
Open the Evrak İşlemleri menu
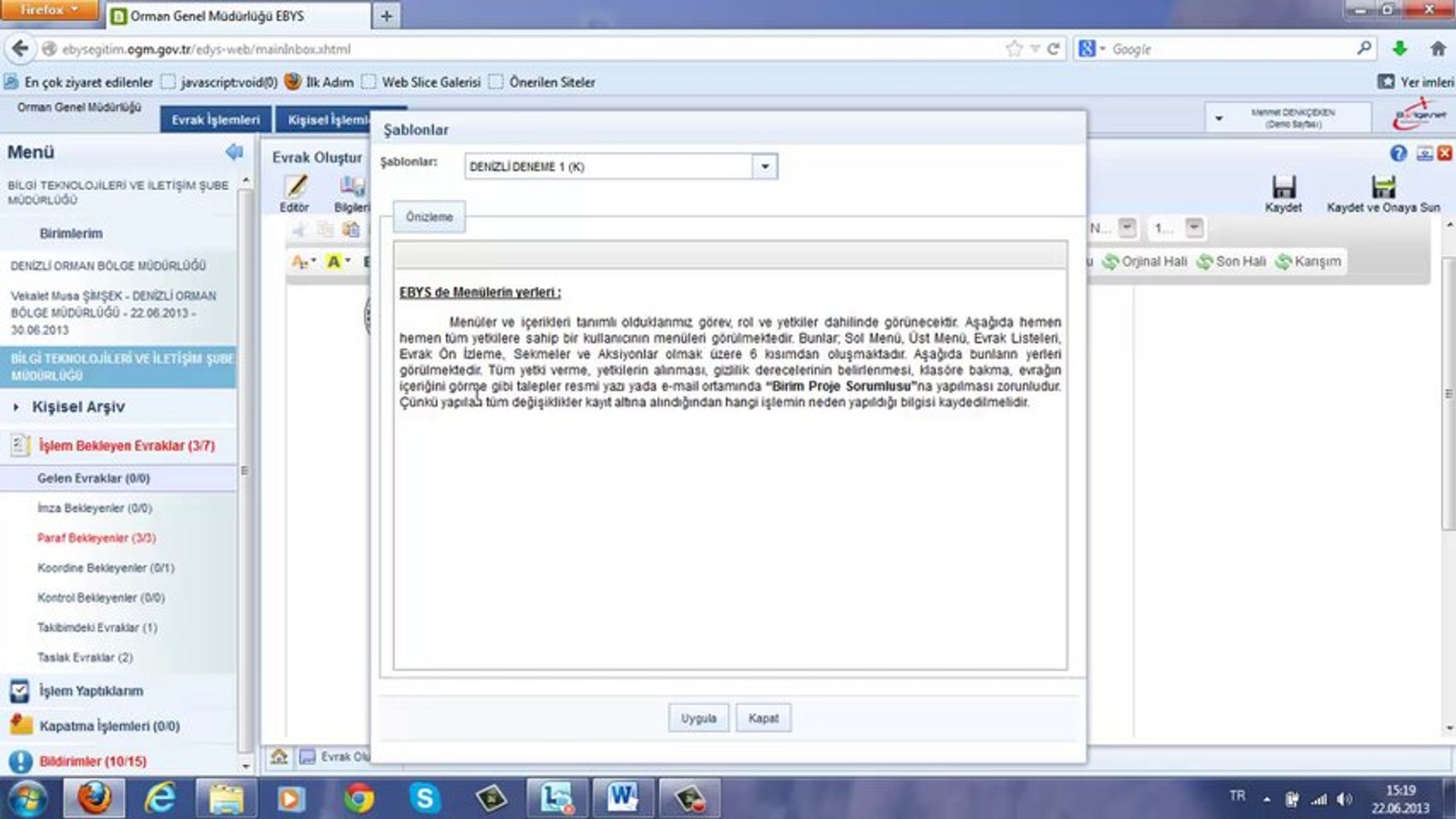point(215,120)
